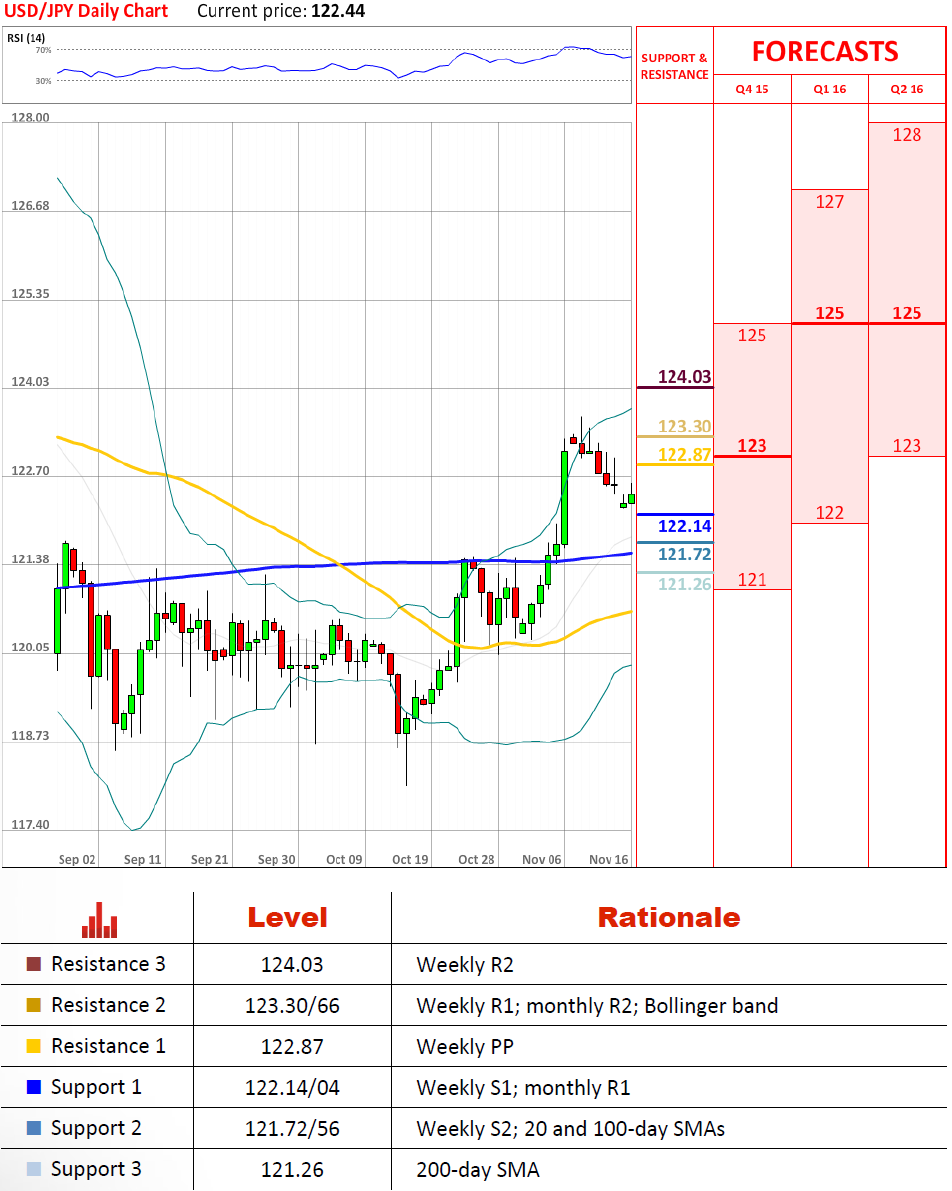
Task: Select the 'Q1 16' forecast column header
Action: coord(830,89)
